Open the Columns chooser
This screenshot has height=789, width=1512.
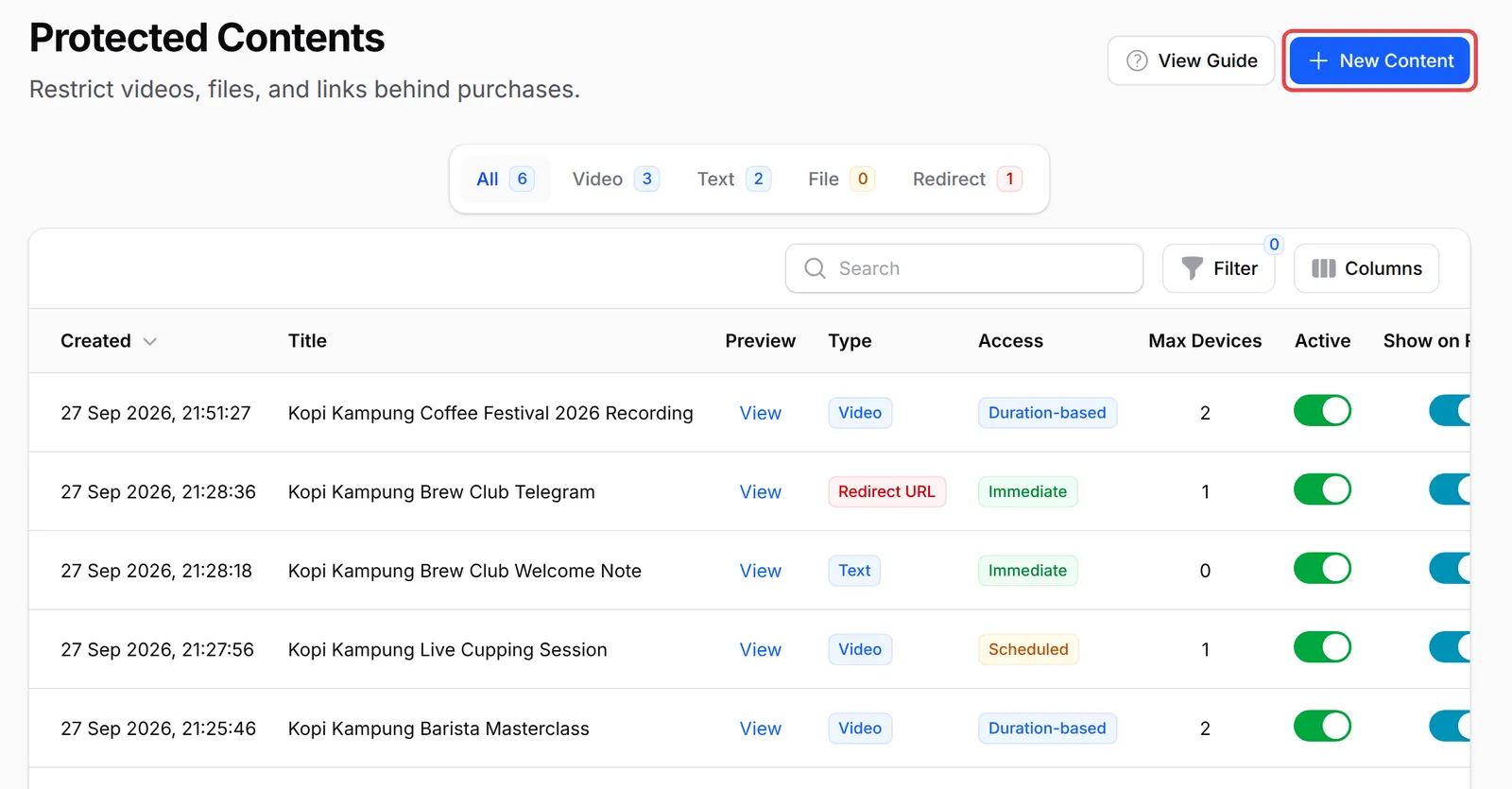[x=1366, y=268]
